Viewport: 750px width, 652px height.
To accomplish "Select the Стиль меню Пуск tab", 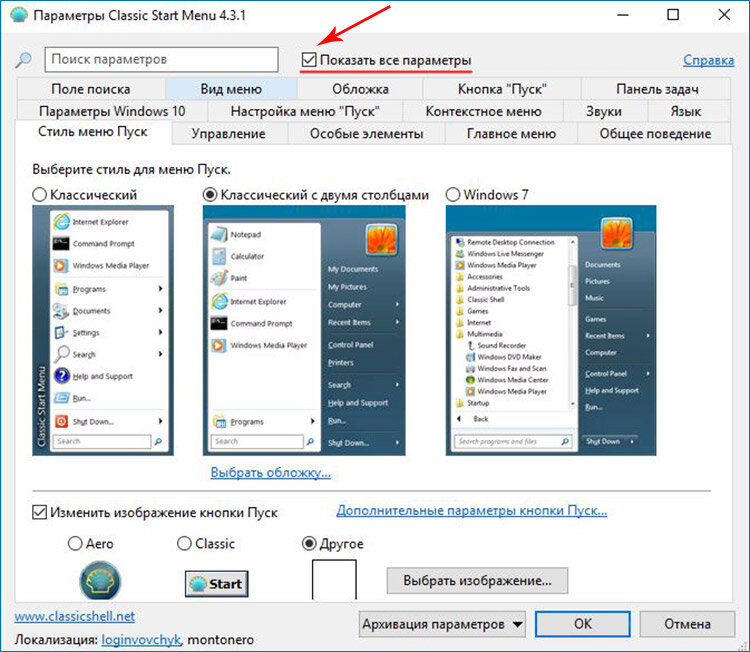I will pos(93,132).
